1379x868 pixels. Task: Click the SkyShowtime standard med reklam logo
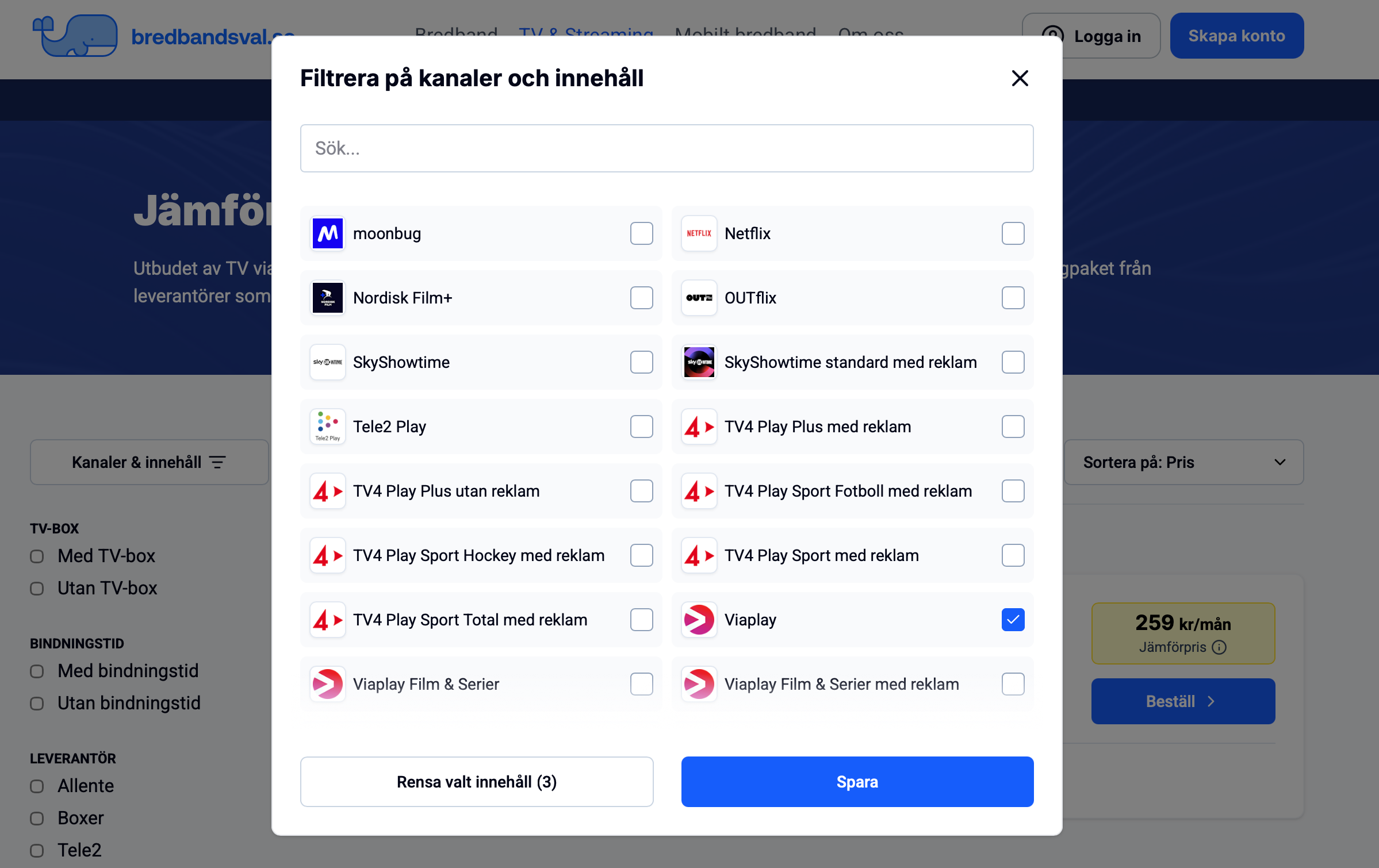[699, 362]
